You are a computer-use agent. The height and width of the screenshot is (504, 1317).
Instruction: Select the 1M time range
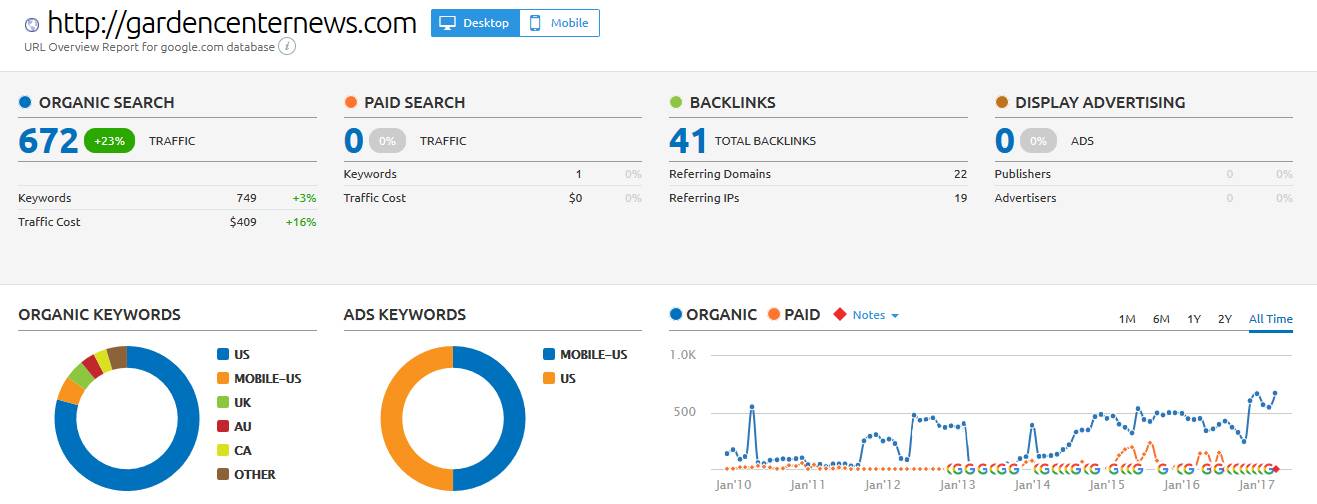[x=1127, y=319]
